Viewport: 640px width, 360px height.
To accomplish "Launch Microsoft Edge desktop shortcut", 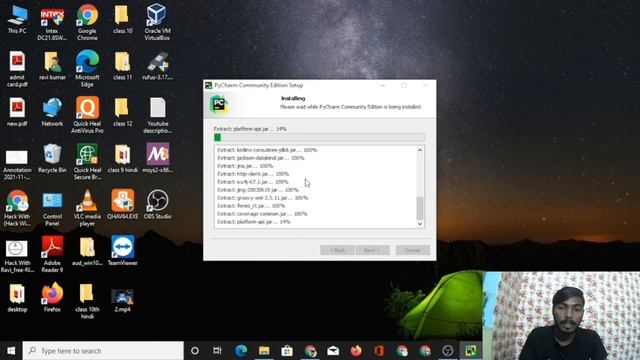I will coord(87,69).
